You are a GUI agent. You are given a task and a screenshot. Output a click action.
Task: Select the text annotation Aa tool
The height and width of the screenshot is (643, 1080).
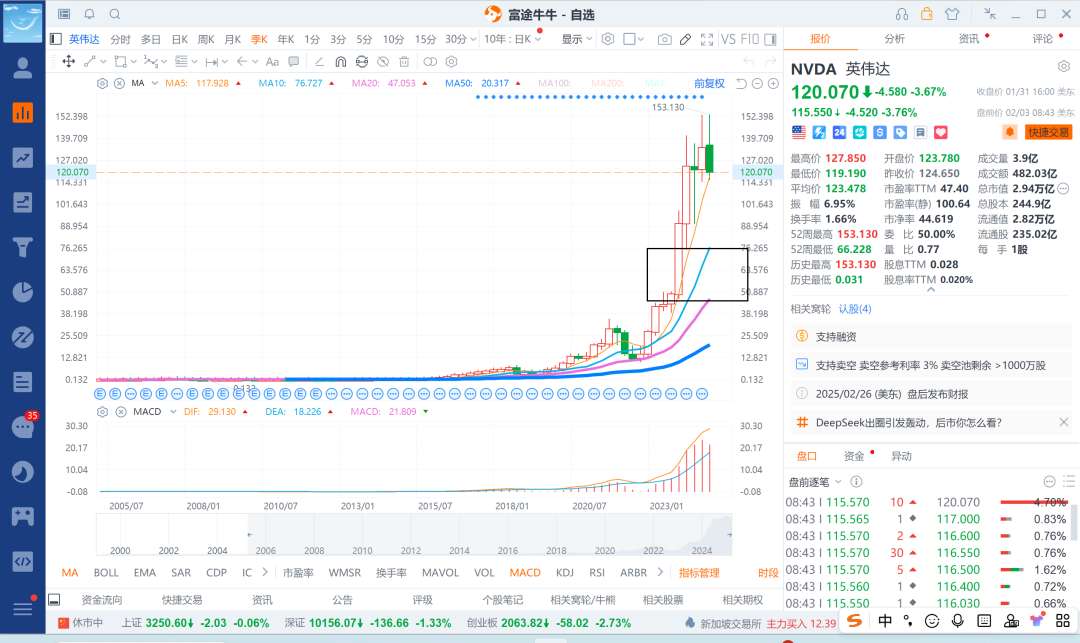click(x=272, y=62)
